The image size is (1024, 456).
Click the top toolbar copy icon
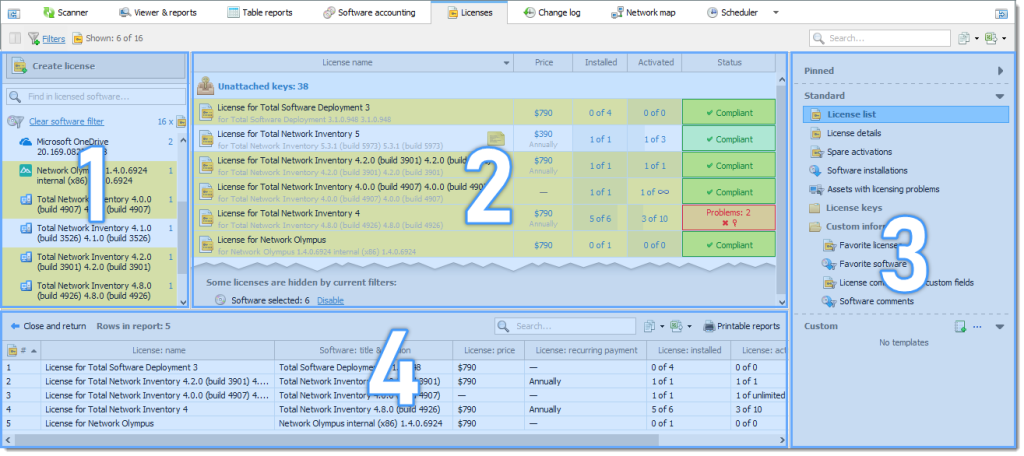click(x=963, y=39)
